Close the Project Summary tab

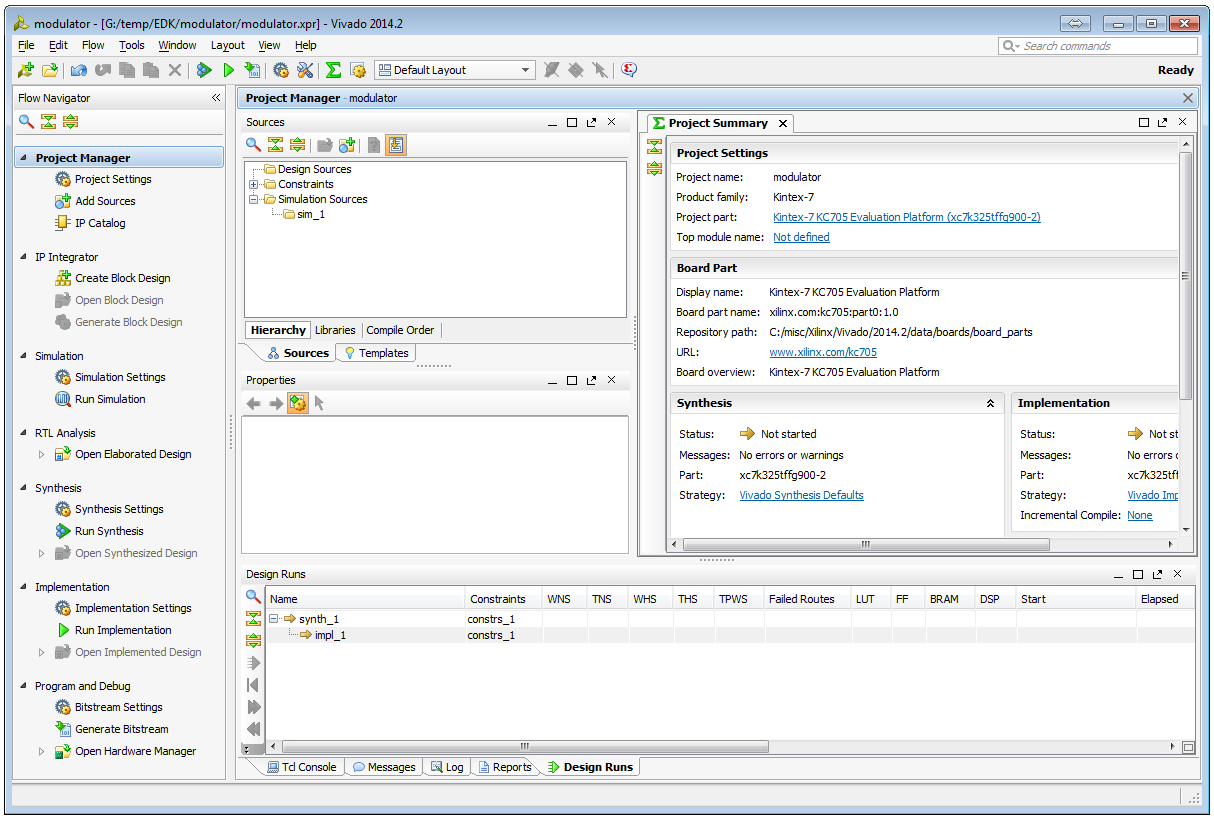[783, 124]
